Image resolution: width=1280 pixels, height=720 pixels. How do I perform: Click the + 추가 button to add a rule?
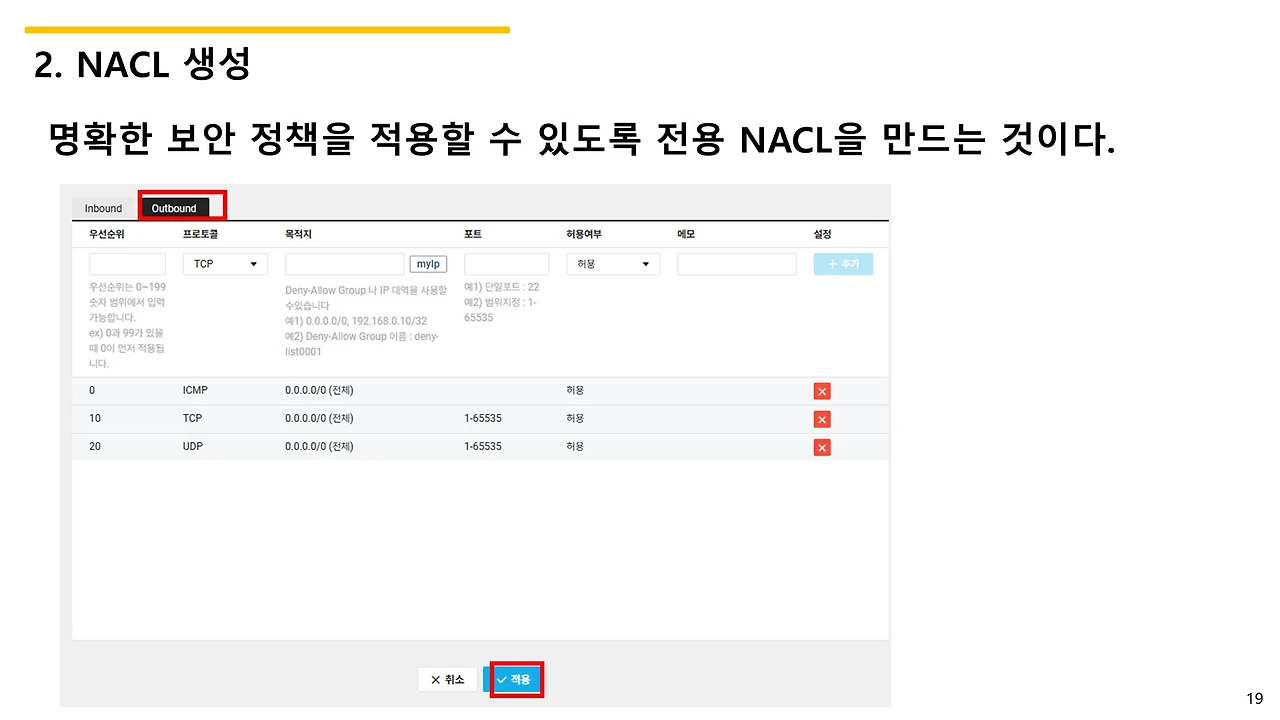843,263
